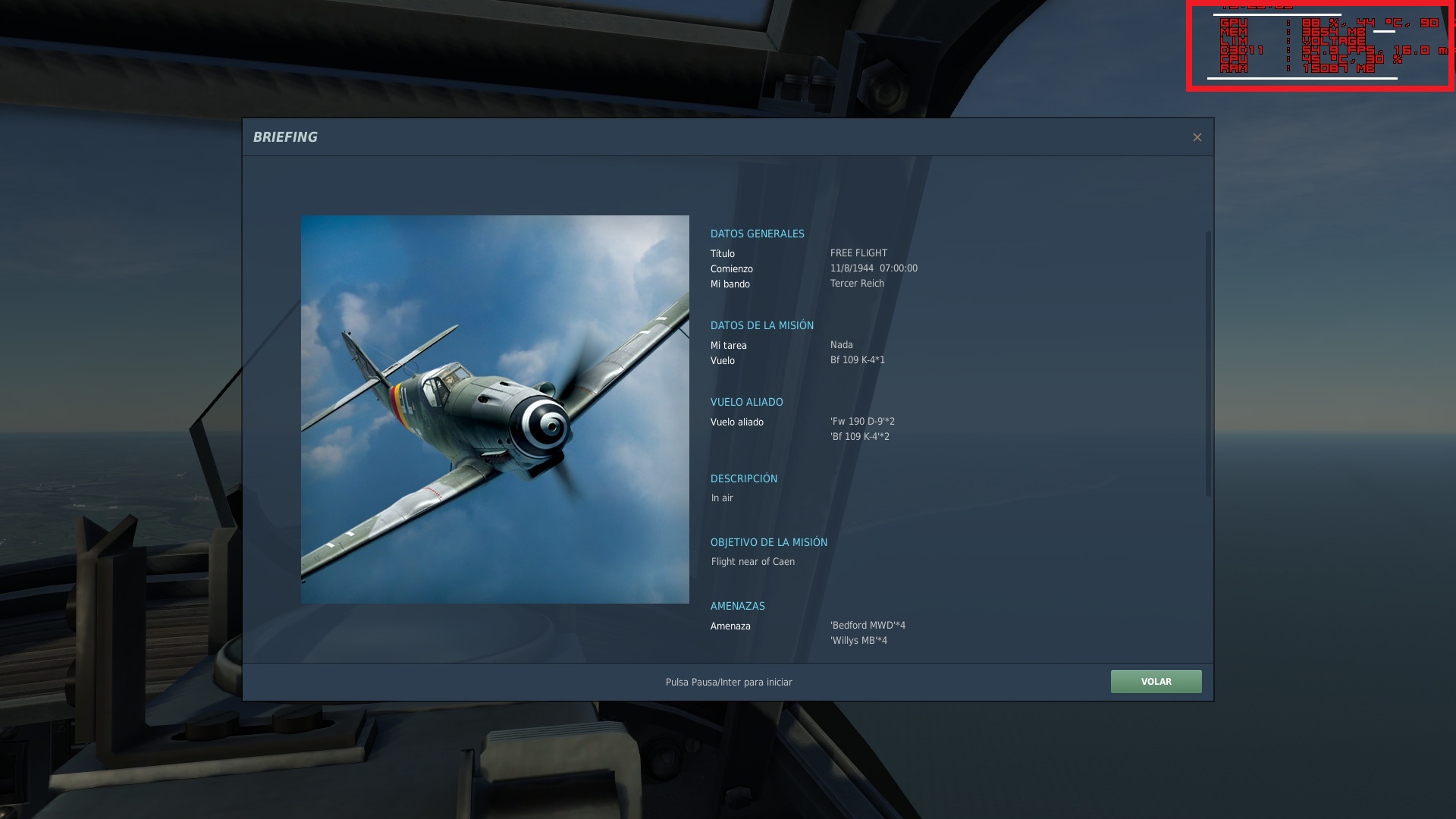Click the 'Fw 190 D-9'*2 allied entry
Image resolution: width=1456 pixels, height=819 pixels.
[x=862, y=422]
